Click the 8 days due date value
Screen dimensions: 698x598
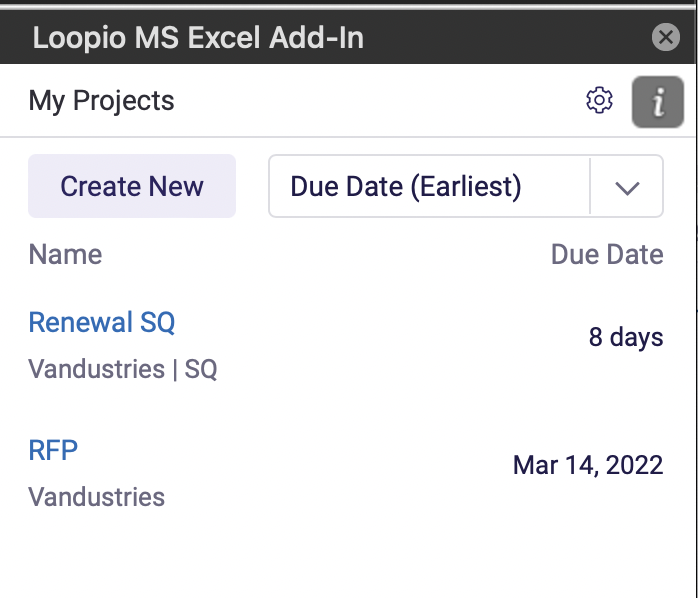pyautogui.click(x=626, y=337)
